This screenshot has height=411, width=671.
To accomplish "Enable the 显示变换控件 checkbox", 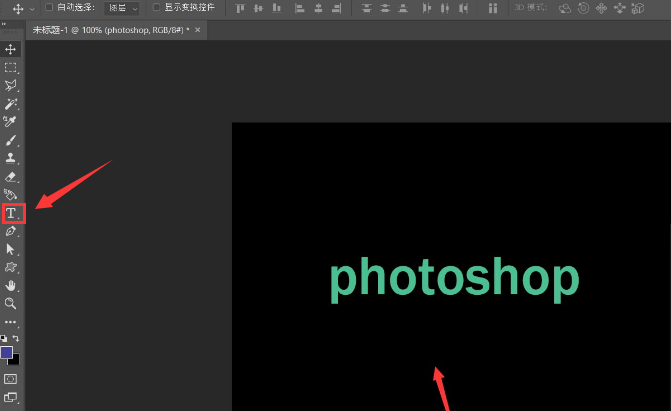I will (x=157, y=7).
